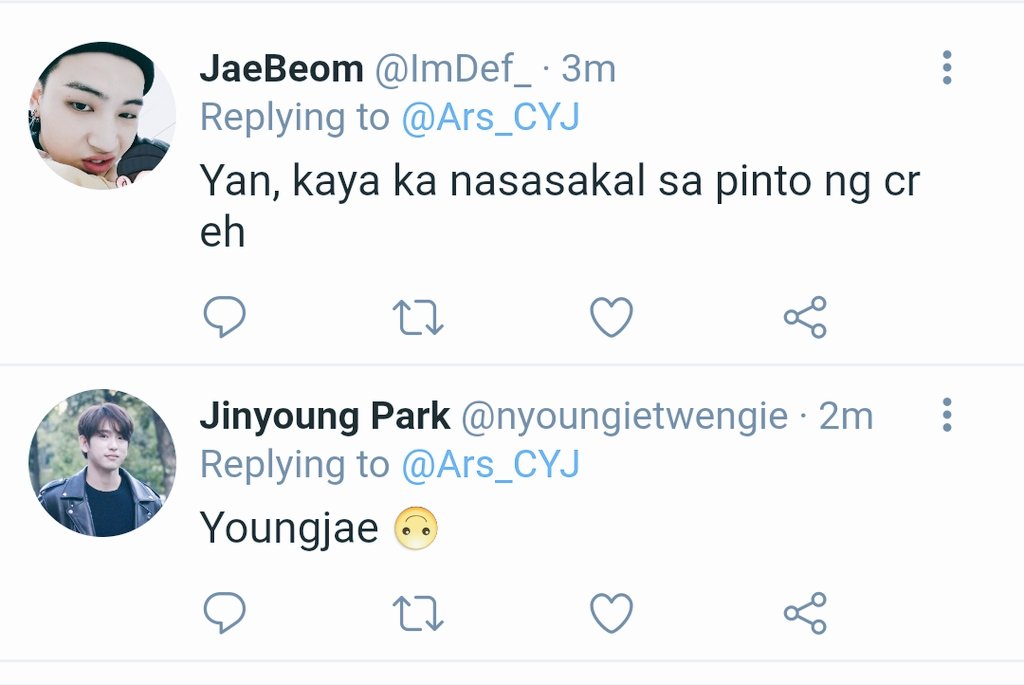Viewport: 1024px width, 685px height.
Task: Open tweet text 'Yan, kaya ka nasasakal'
Action: click(x=423, y=181)
